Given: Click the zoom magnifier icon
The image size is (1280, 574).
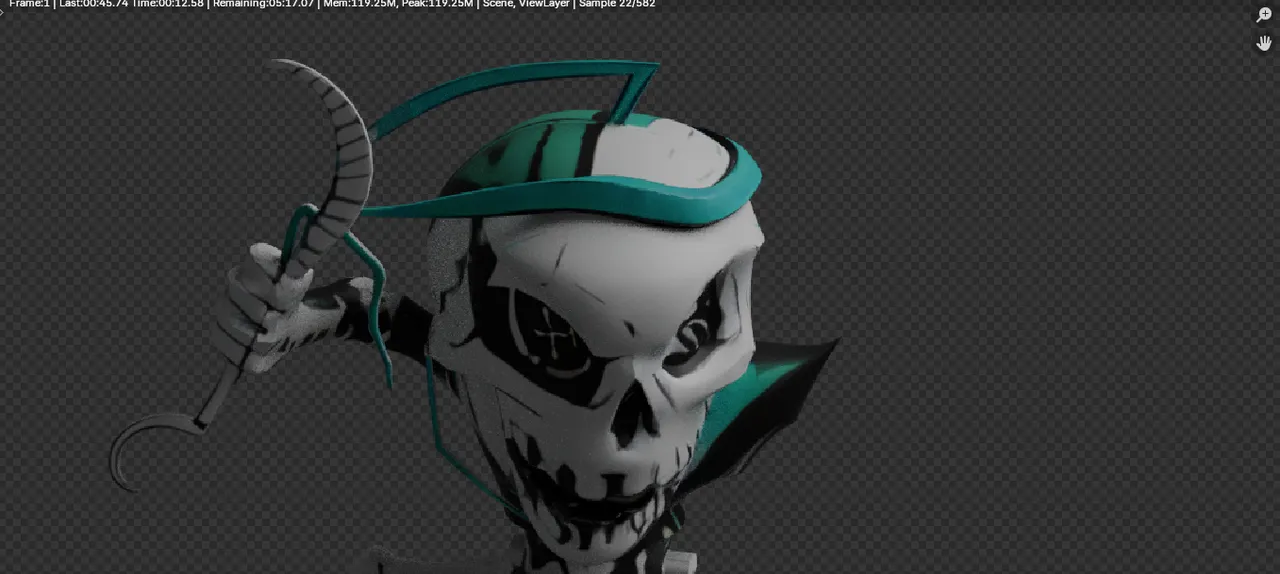Looking at the screenshot, I should [1264, 15].
